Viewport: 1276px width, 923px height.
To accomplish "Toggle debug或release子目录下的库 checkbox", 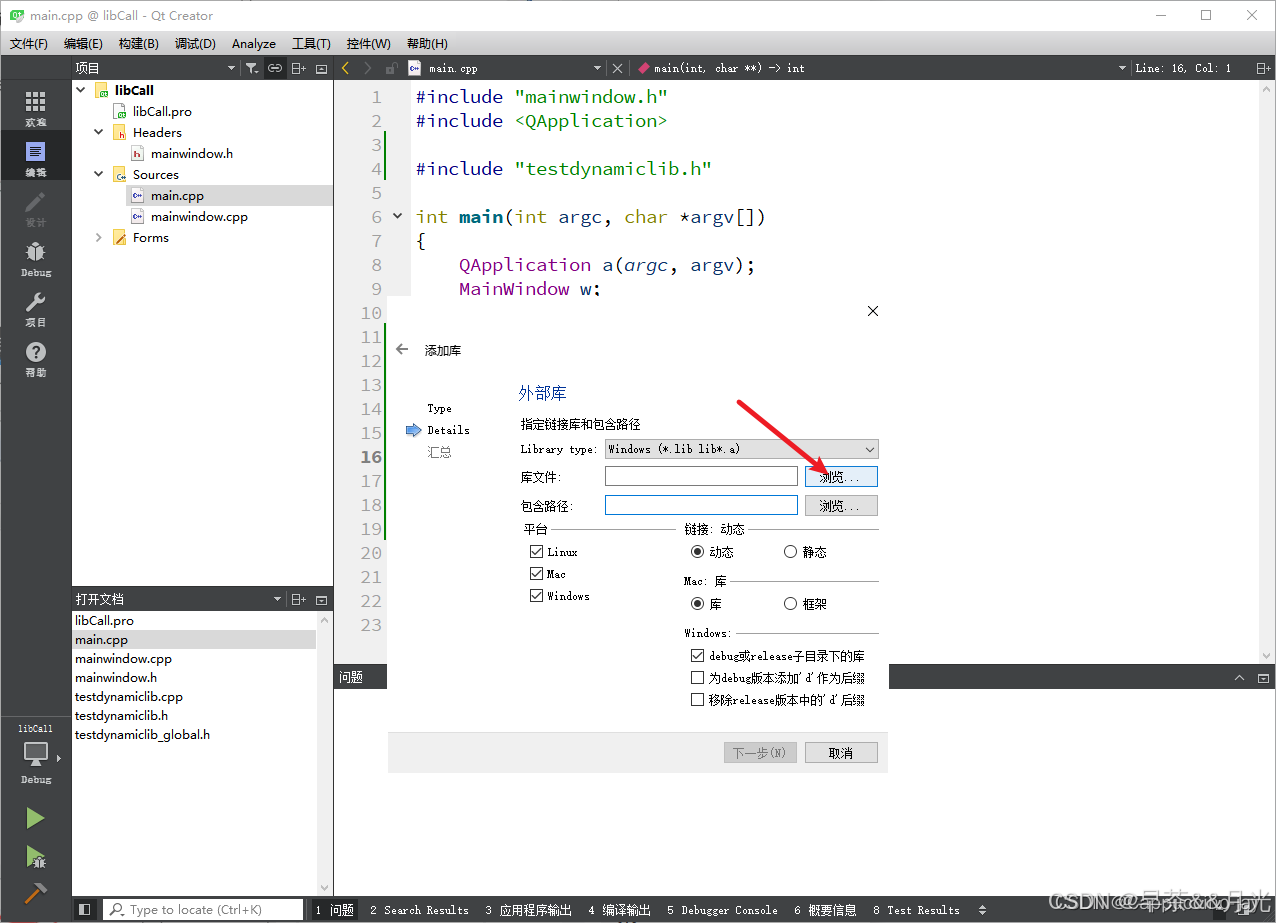I will point(698,656).
